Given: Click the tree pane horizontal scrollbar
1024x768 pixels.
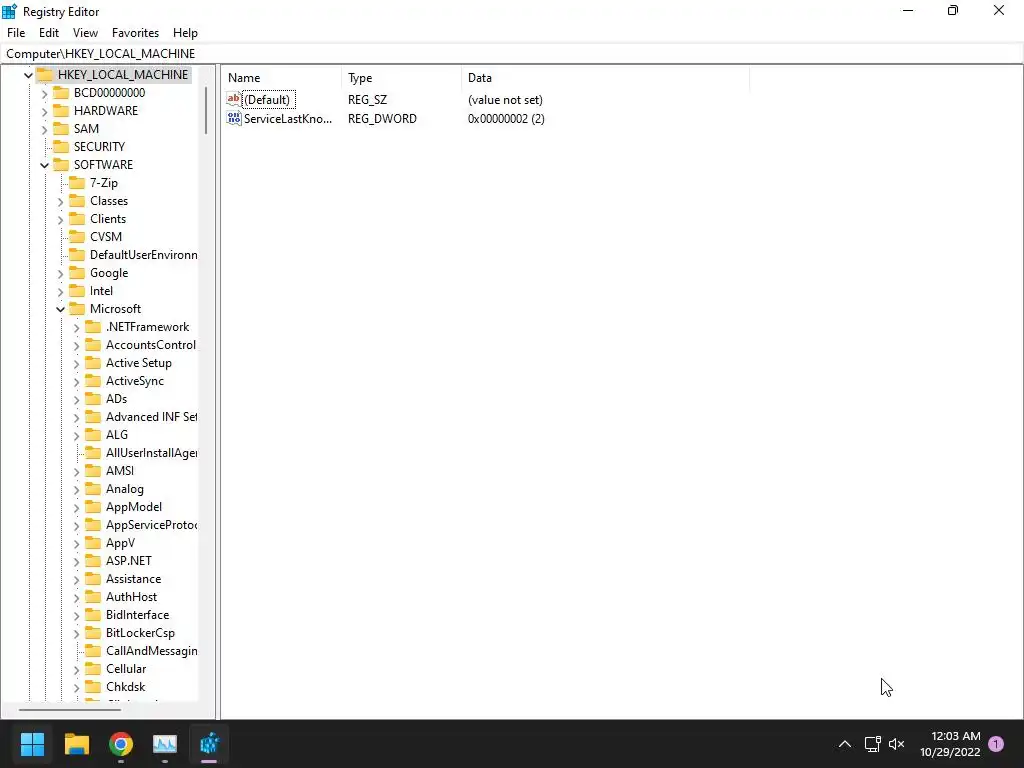Looking at the screenshot, I should pos(70,709).
